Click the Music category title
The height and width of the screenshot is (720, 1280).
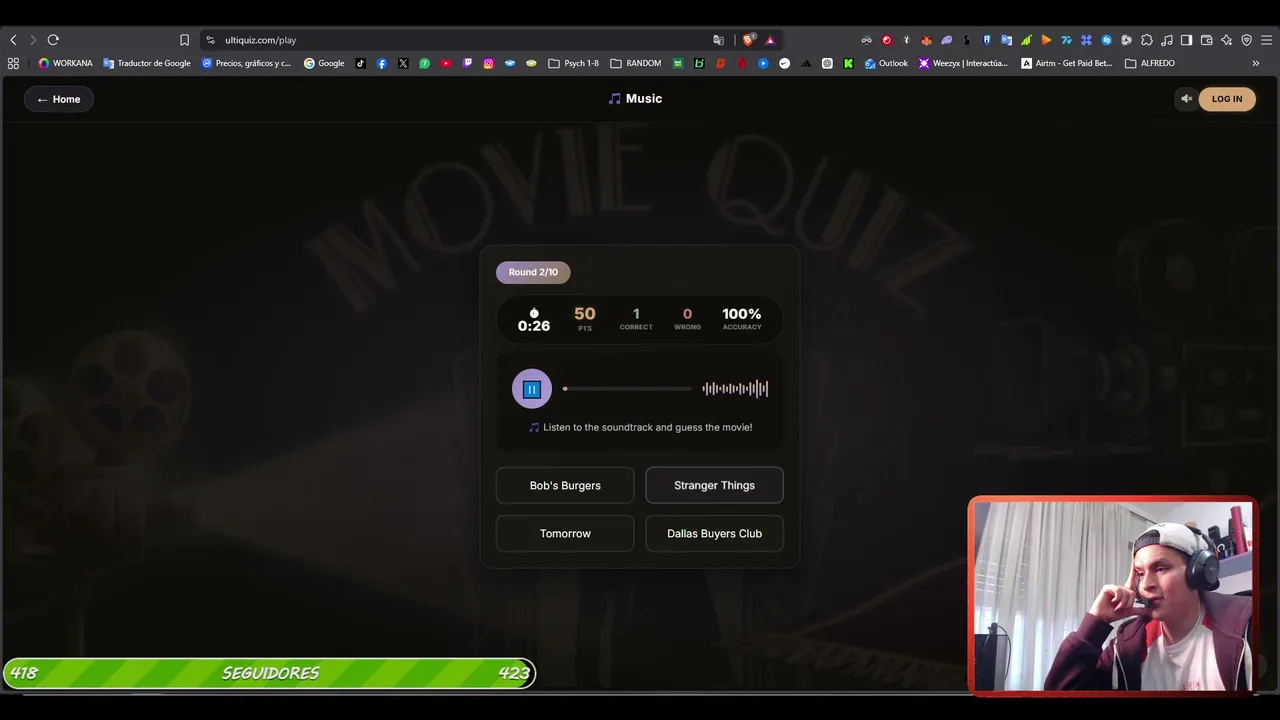[x=635, y=99]
